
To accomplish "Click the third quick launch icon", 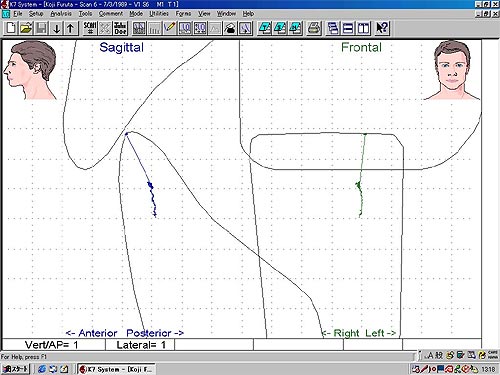I will (64, 369).
